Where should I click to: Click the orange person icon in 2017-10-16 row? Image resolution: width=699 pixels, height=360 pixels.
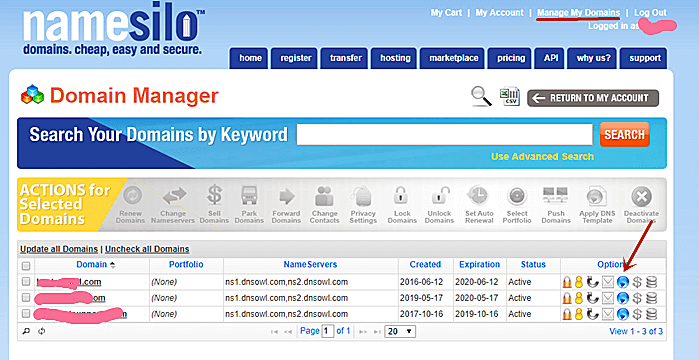pyautogui.click(x=579, y=314)
